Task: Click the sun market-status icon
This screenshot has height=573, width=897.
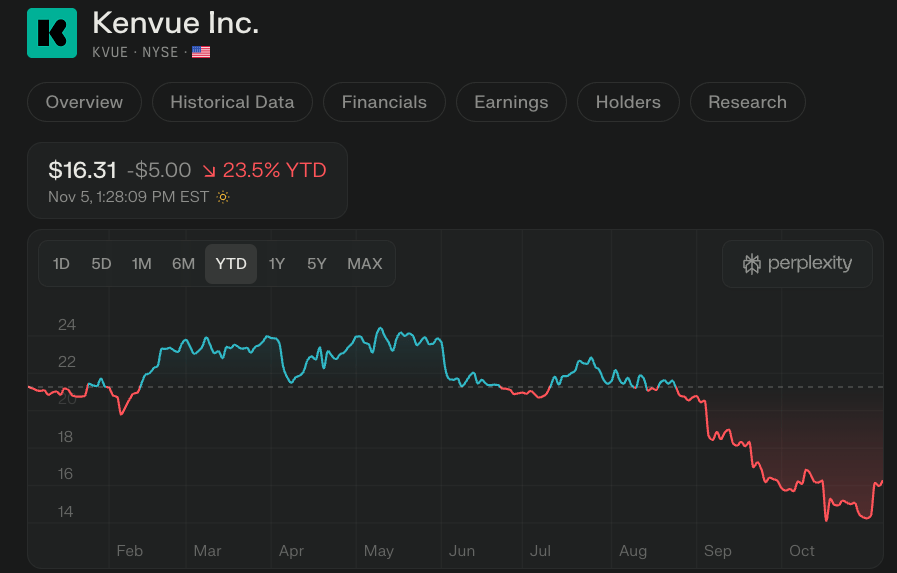Action: coord(223,197)
